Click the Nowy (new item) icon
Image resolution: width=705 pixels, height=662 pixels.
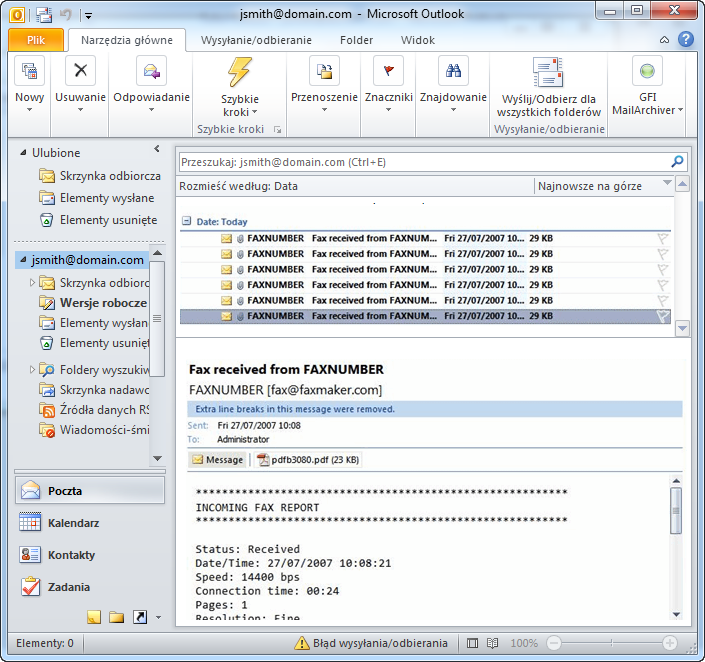30,71
